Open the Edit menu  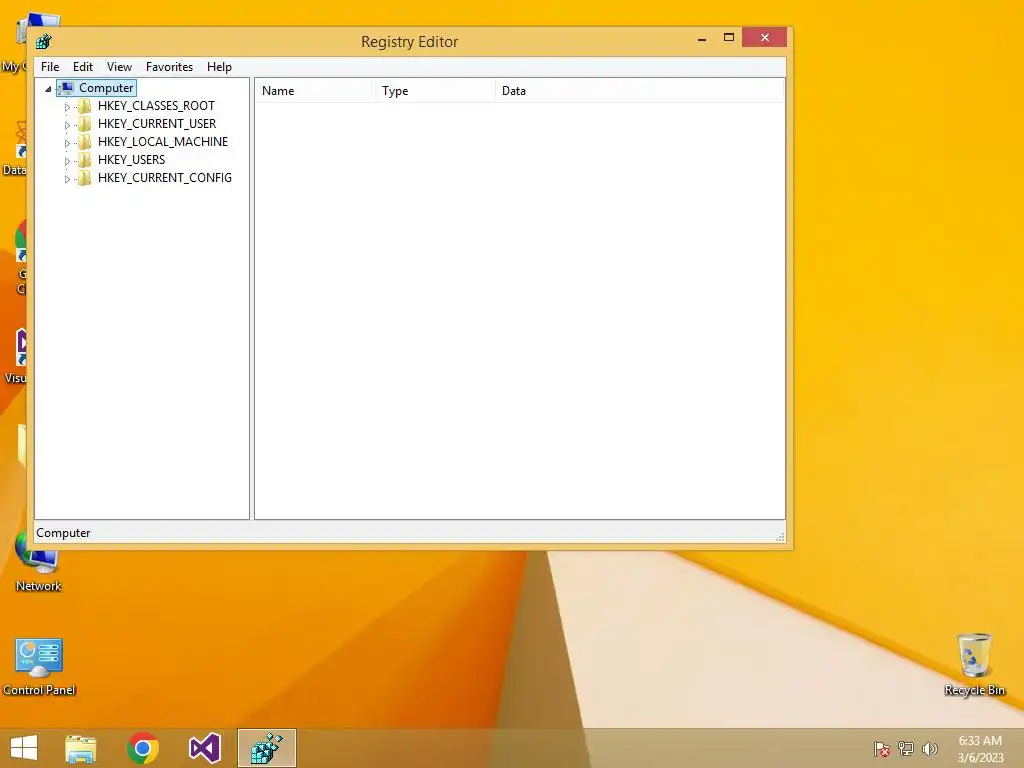(83, 67)
